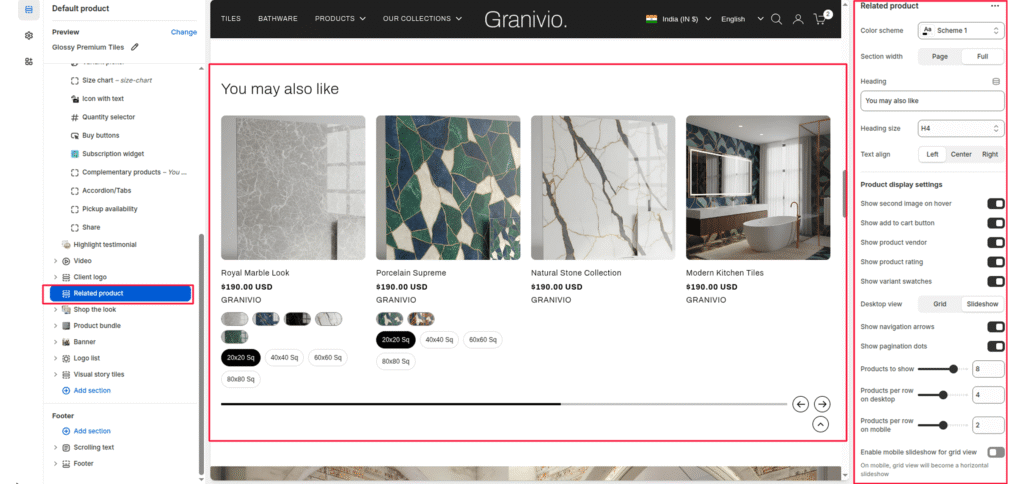Open the shopping cart icon
The height and width of the screenshot is (484, 1024).
(x=821, y=19)
